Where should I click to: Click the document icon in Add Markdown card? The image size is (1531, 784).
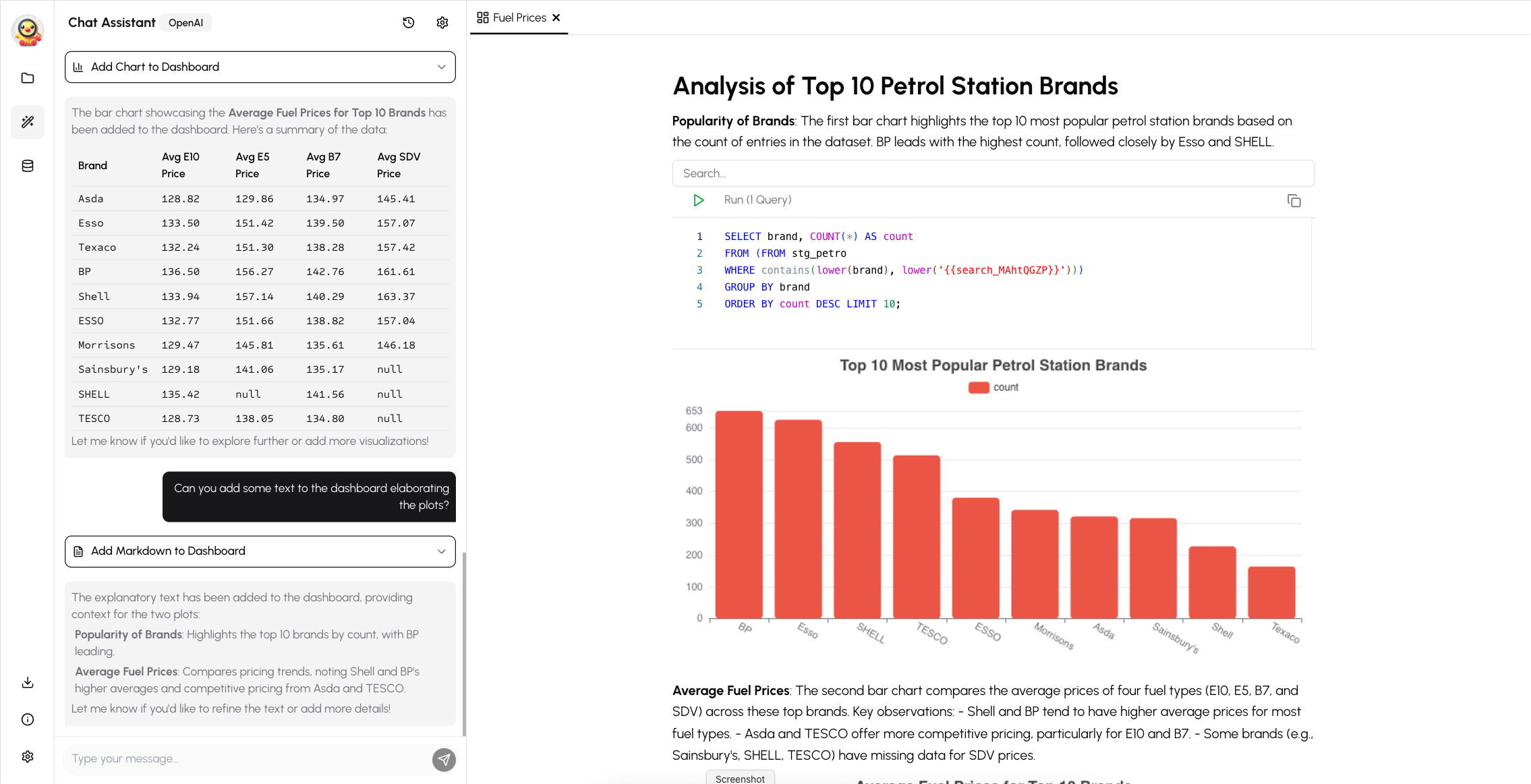pos(78,551)
